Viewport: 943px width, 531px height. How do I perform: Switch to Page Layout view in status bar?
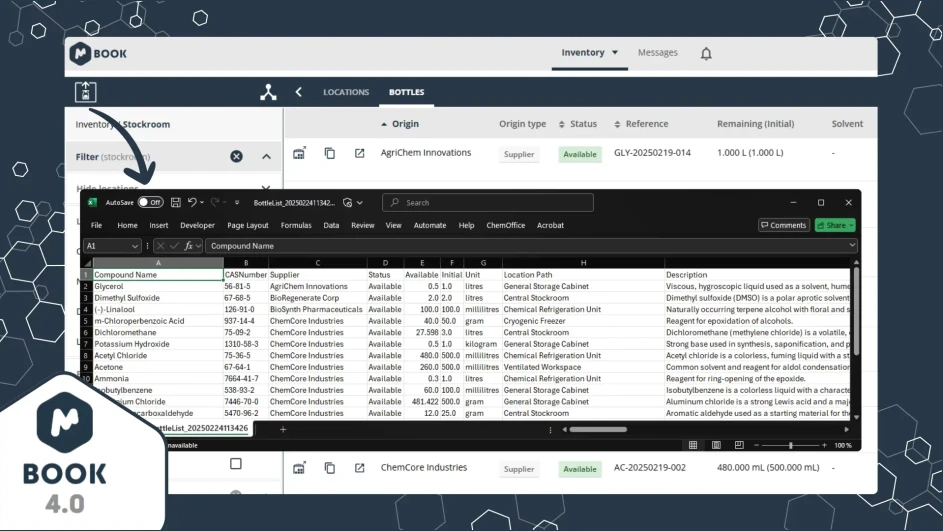coord(716,445)
